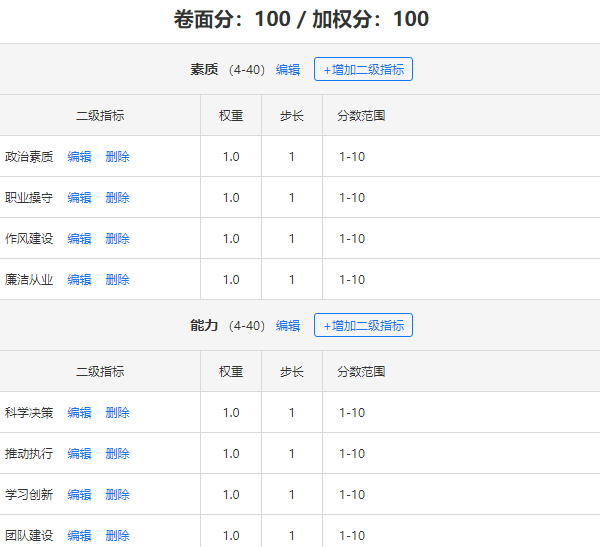Delete the 廉洁从业 indicator

point(117,279)
